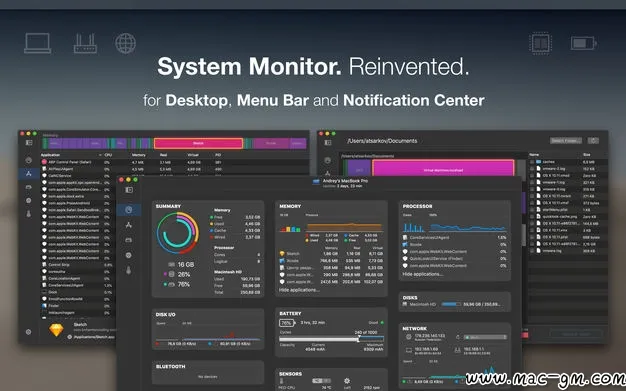Click the Sketch diamond app icon
Viewport: 626px width, 391px height.
pos(56,330)
